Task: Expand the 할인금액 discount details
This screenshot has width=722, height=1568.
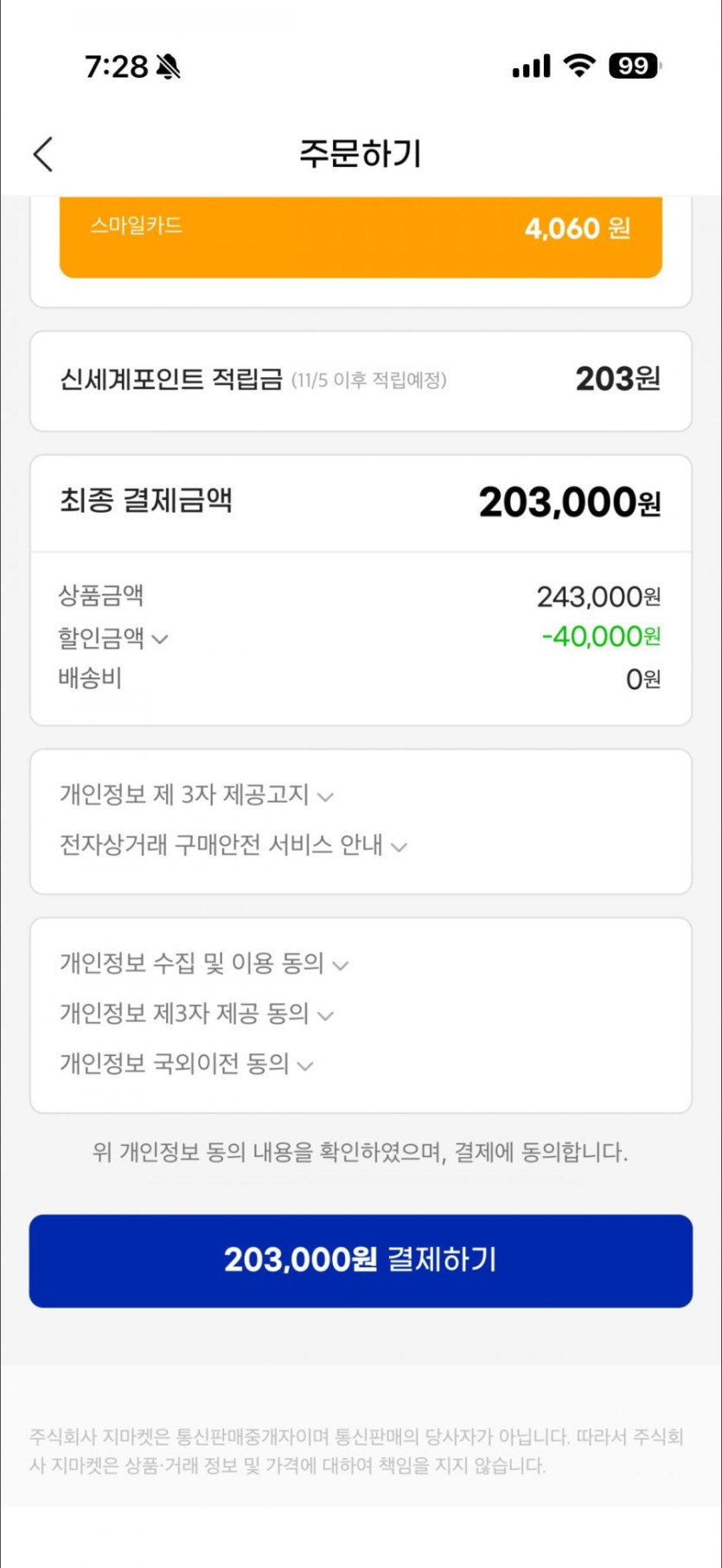Action: point(113,638)
